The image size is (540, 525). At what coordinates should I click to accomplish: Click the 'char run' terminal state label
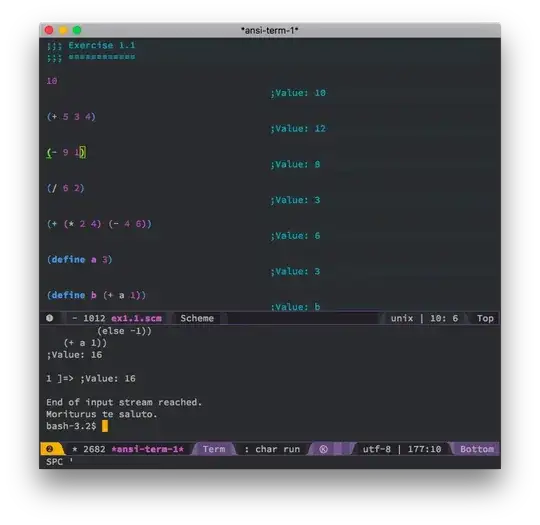pos(277,449)
